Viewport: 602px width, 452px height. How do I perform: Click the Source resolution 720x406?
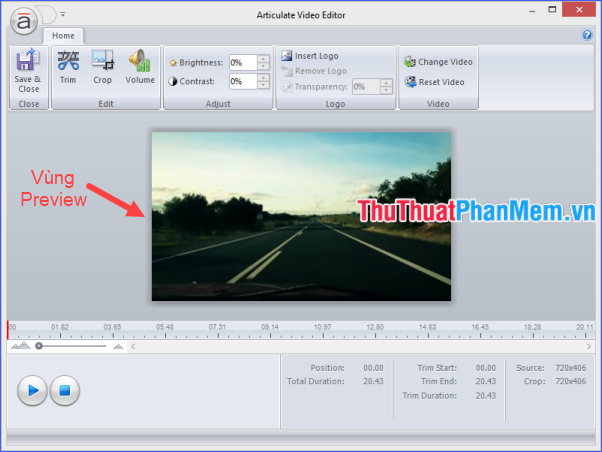[571, 368]
